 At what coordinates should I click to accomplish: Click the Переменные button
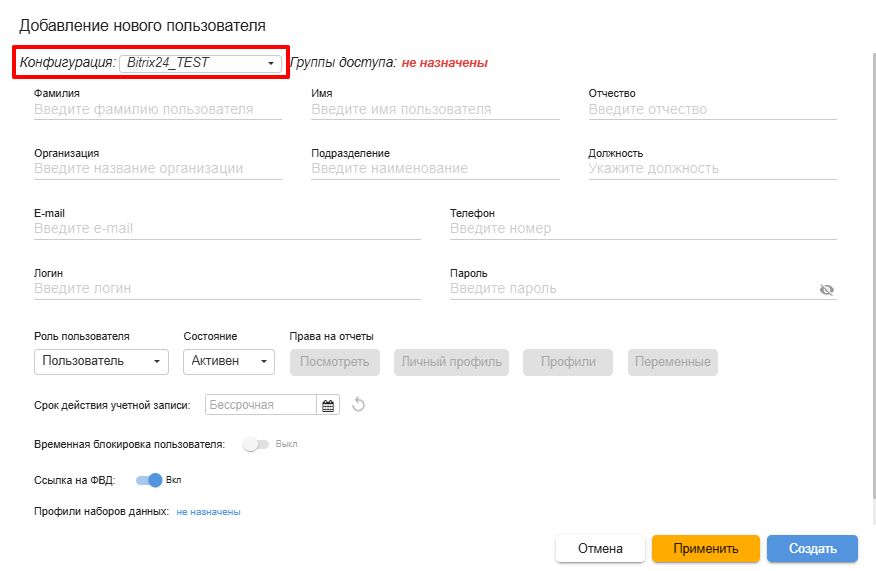click(x=673, y=362)
